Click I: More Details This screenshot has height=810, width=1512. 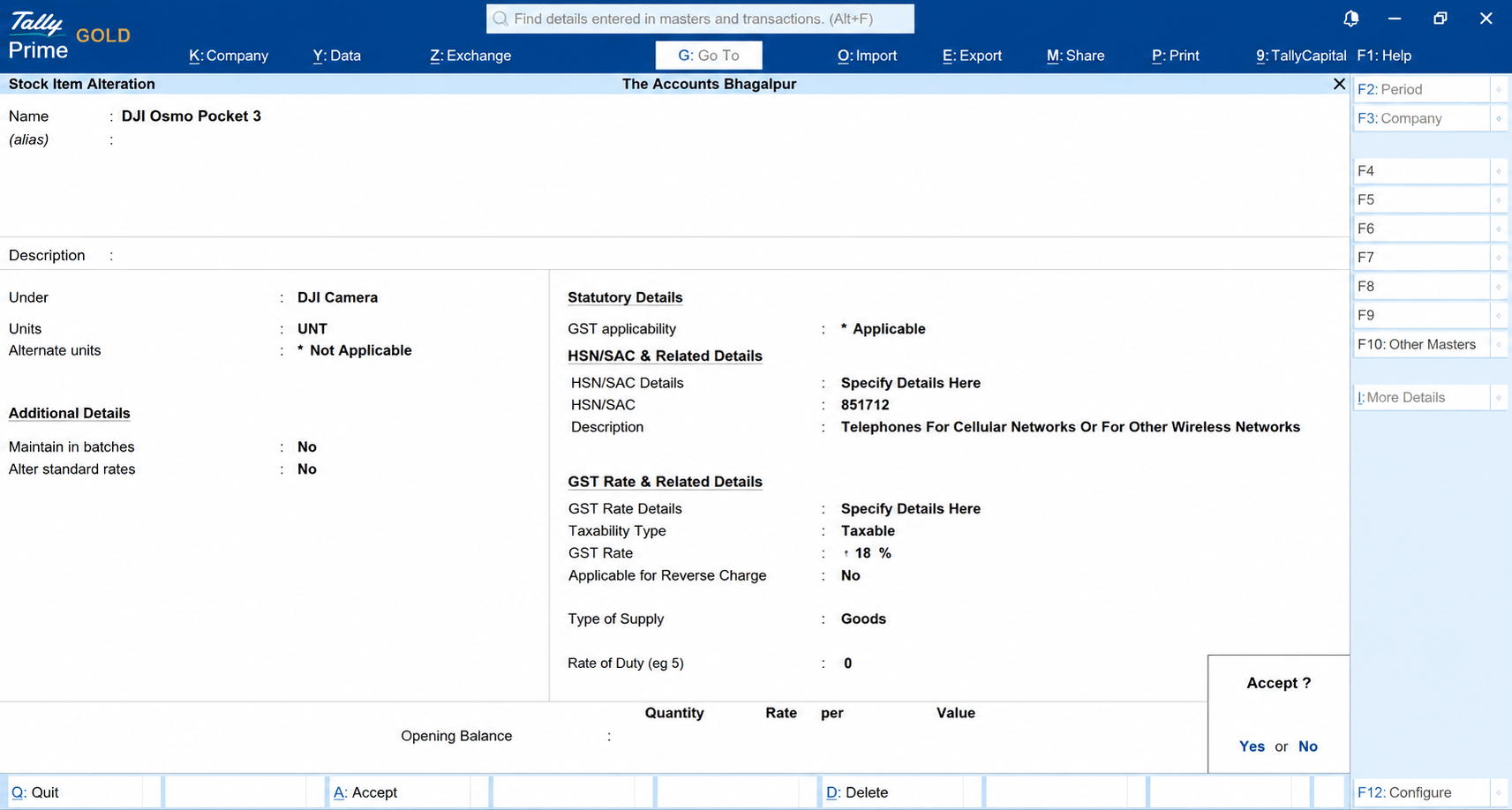click(x=1421, y=397)
